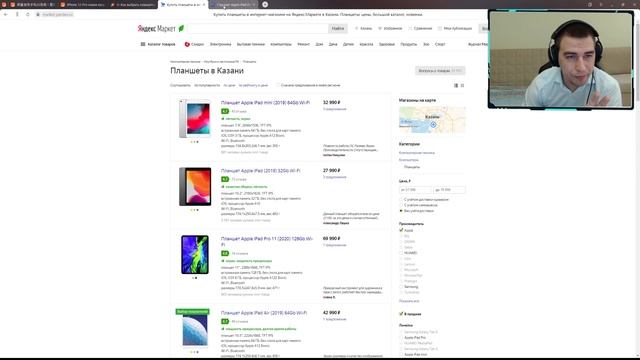Switch to the rightmost grey browser tab

pyautogui.click(x=233, y=4)
